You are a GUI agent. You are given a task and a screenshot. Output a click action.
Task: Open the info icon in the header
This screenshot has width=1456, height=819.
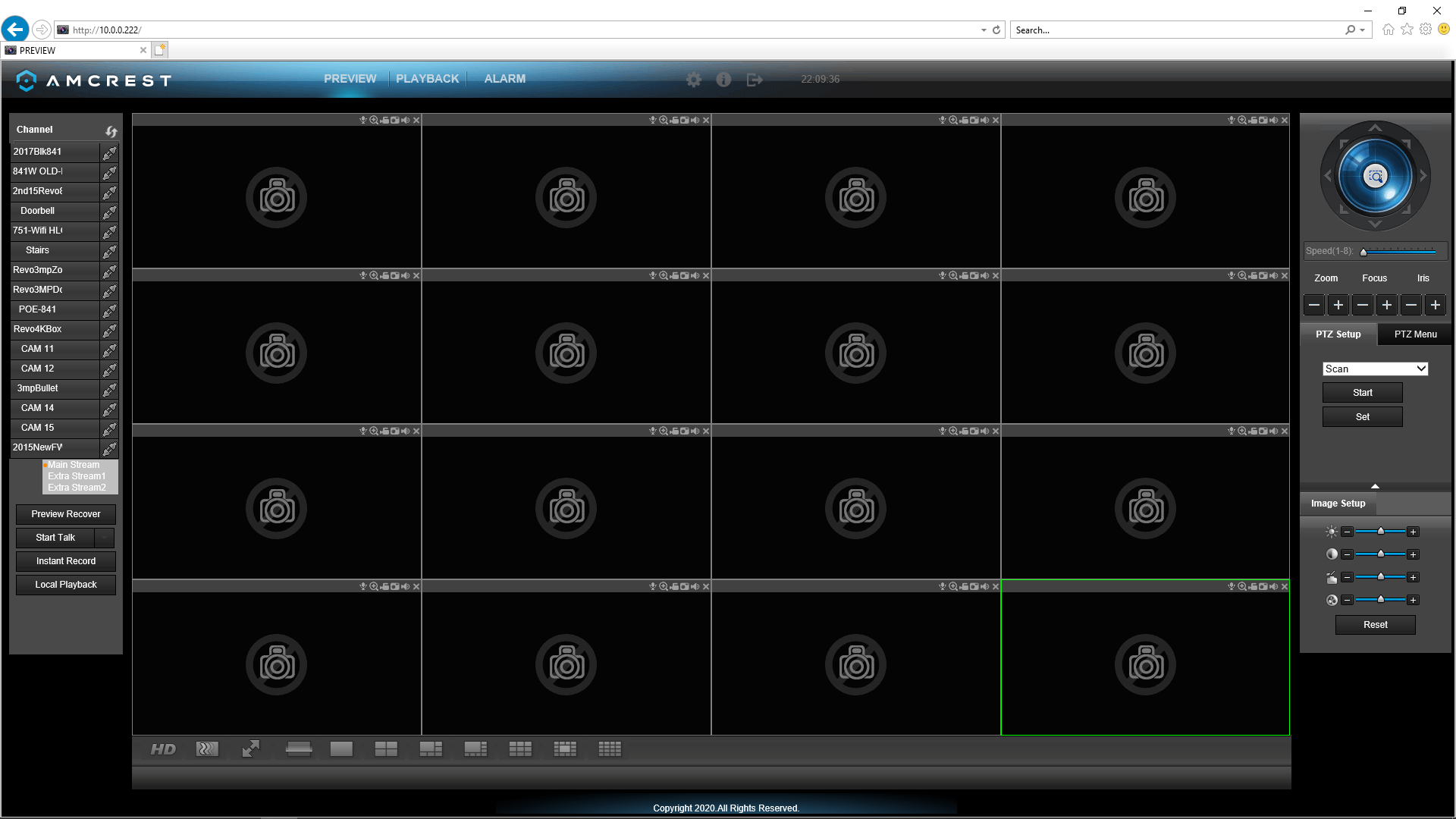tap(723, 80)
